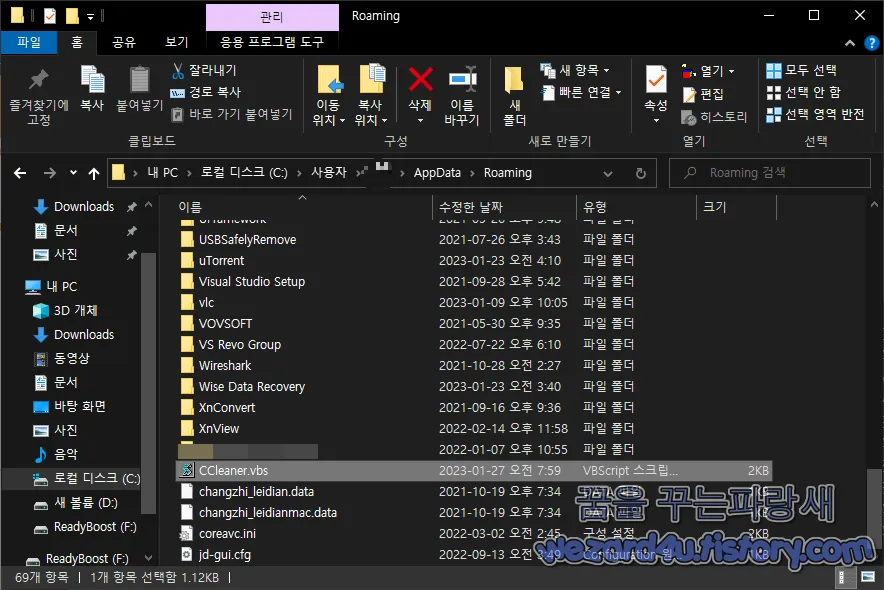Click the 히스토리 history command
Screen dimensions: 884x590
714,117
